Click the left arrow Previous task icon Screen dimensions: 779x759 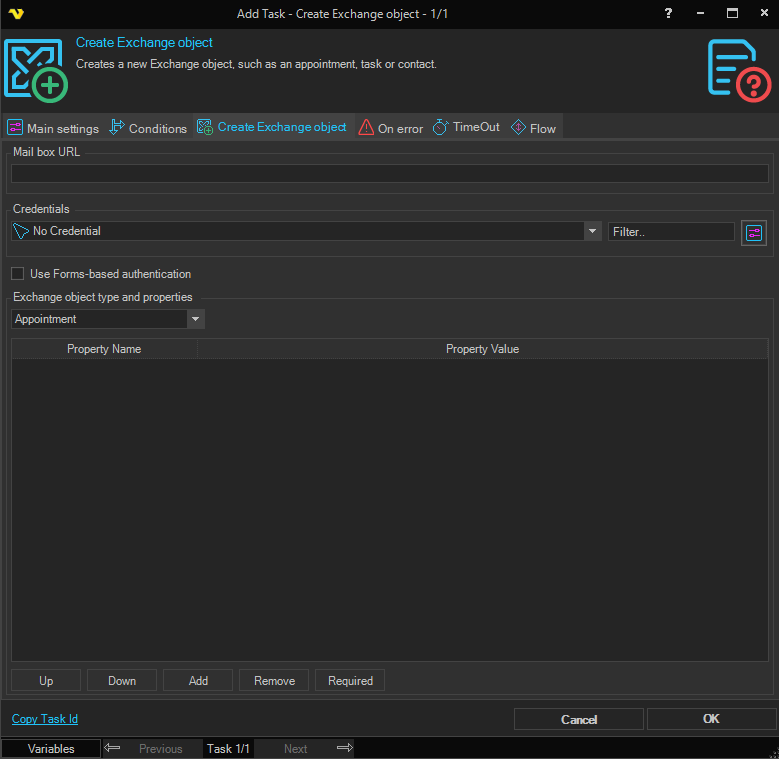[x=113, y=748]
